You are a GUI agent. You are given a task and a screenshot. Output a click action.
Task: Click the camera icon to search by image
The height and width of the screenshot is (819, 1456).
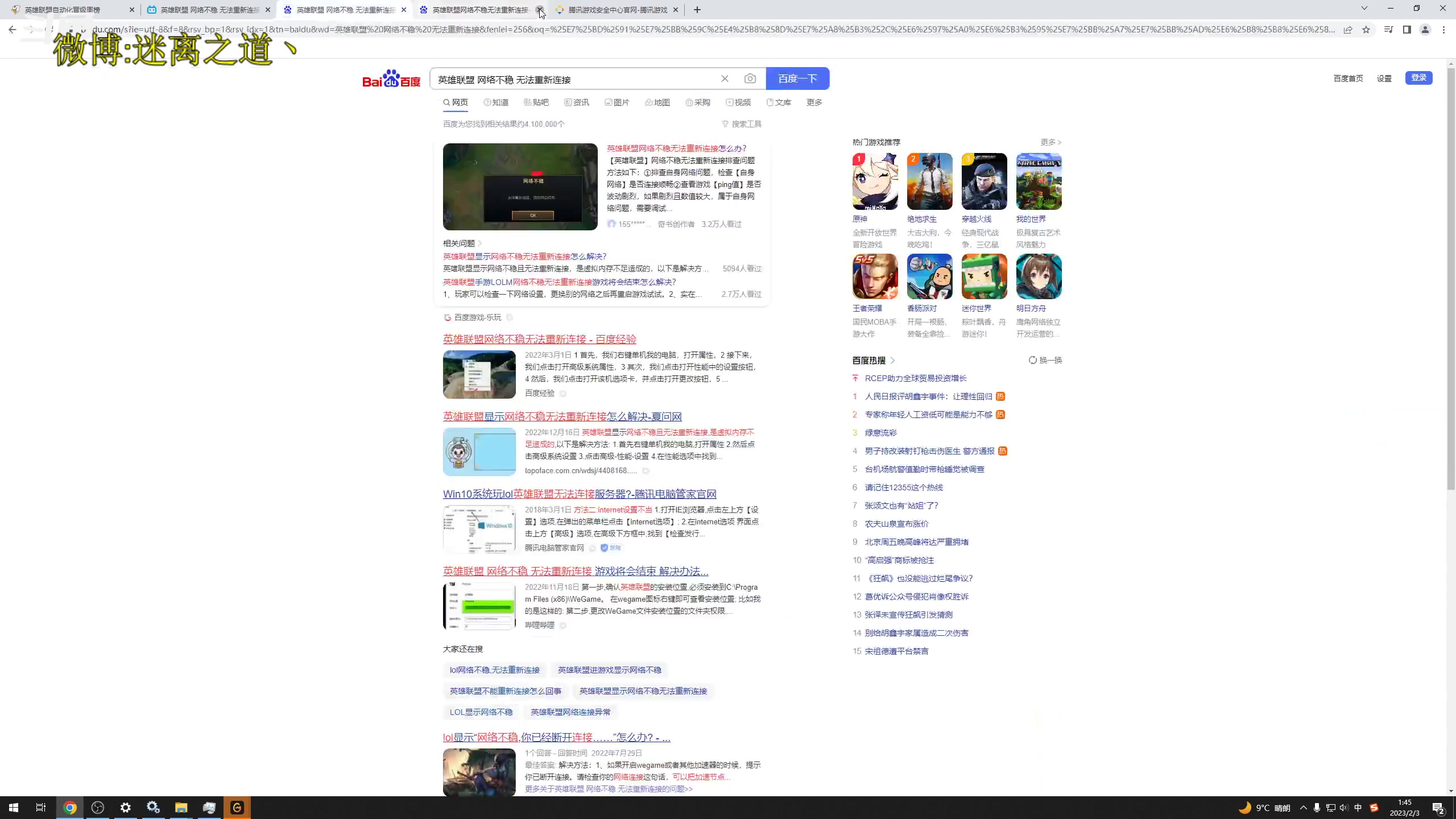tap(750, 78)
